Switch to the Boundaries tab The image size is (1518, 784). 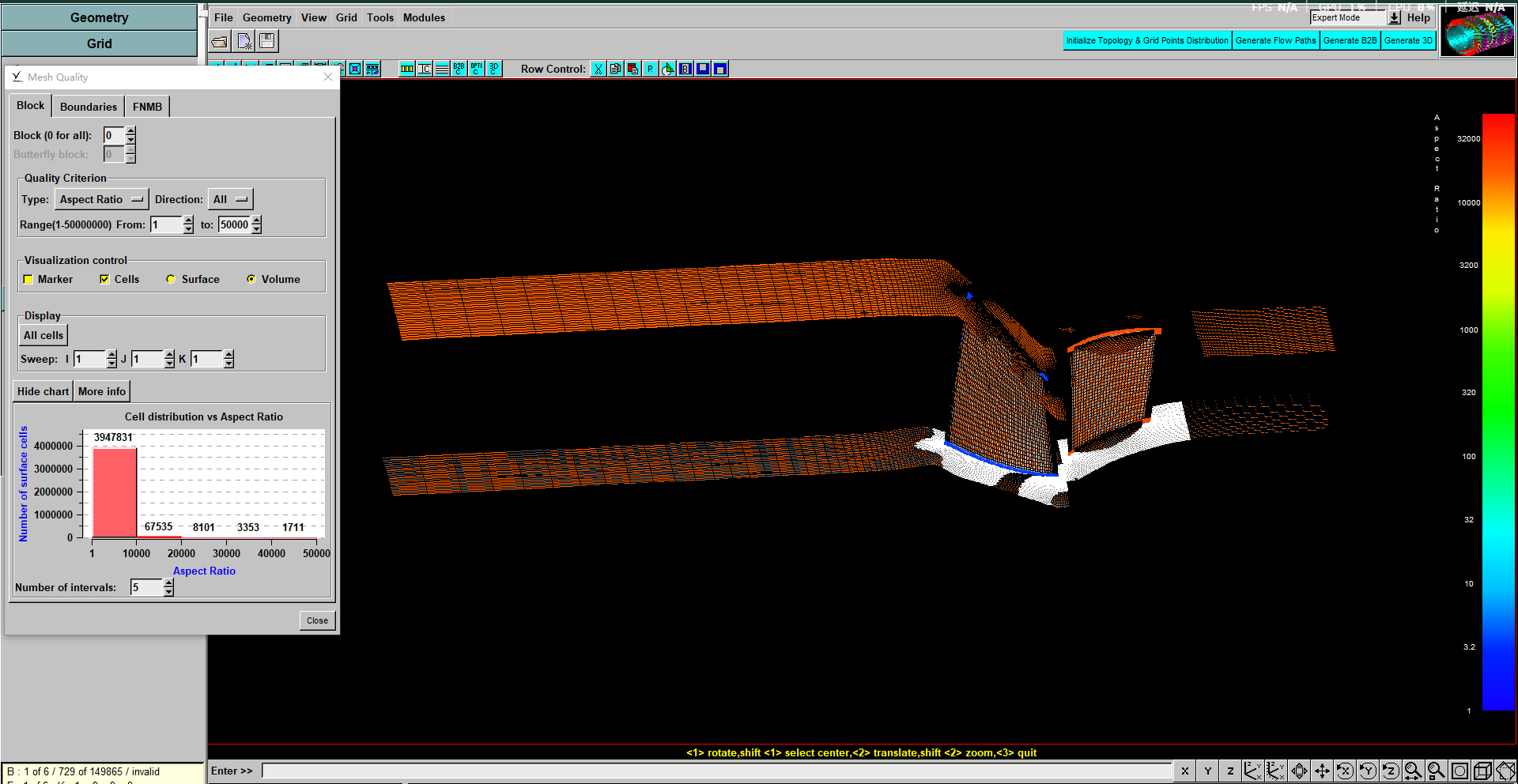point(89,107)
